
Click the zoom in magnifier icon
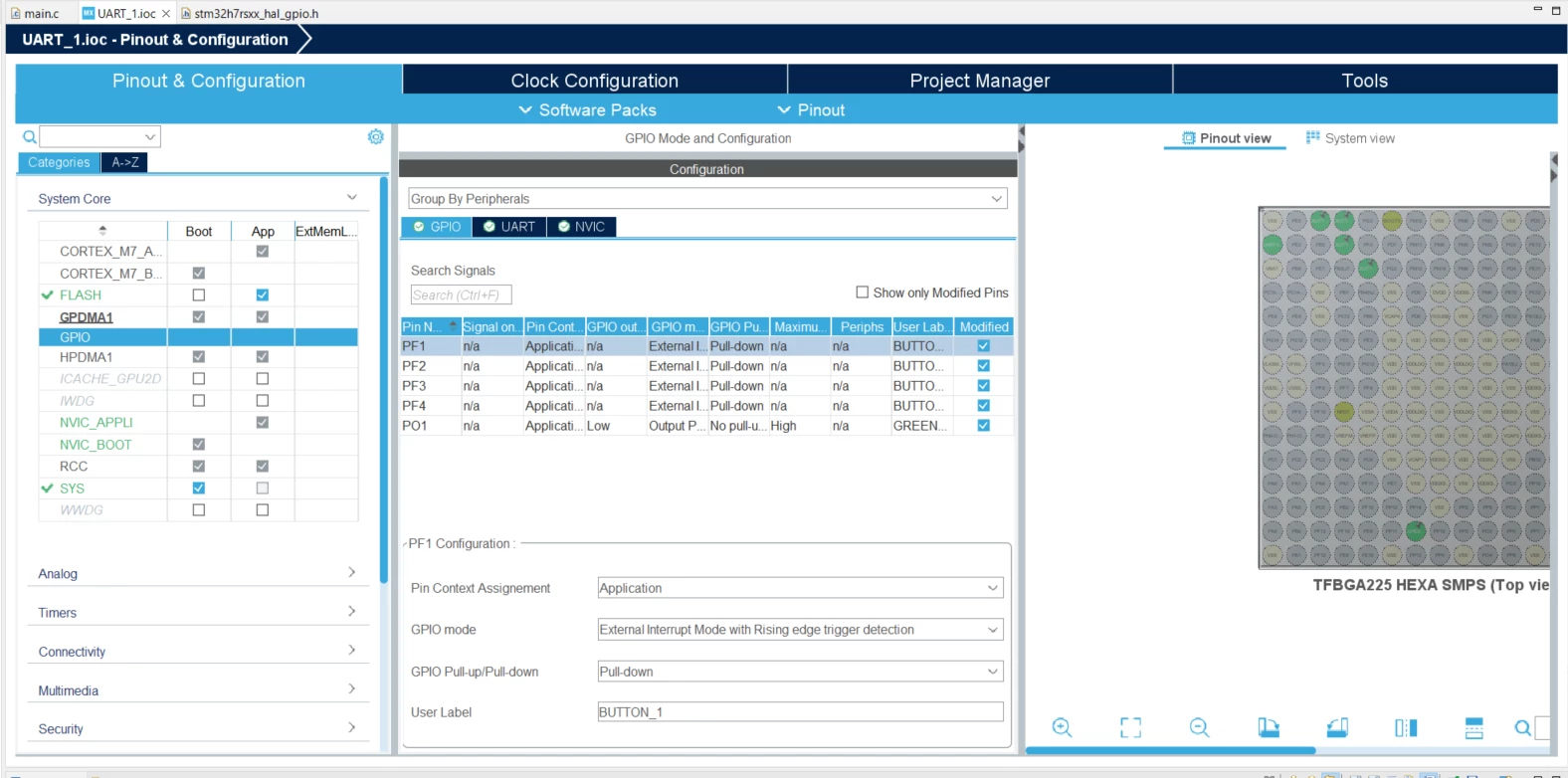pos(1062,727)
